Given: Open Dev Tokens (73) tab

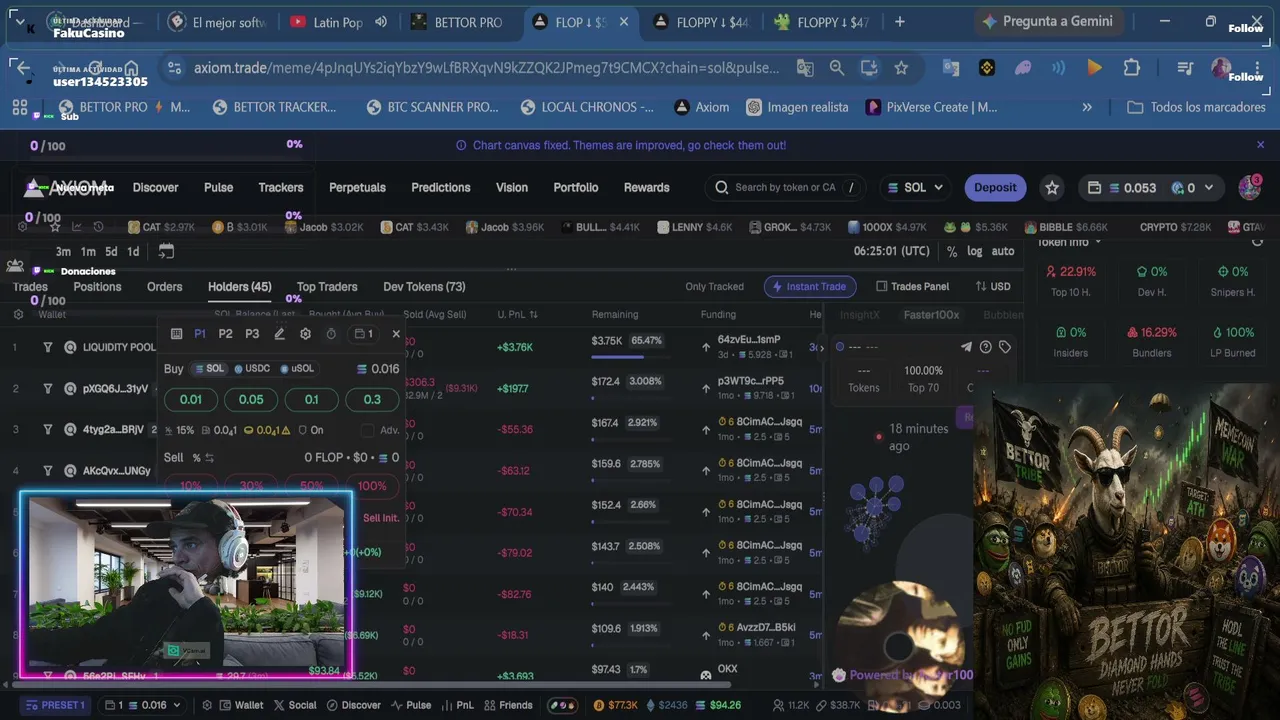Looking at the screenshot, I should 424,287.
